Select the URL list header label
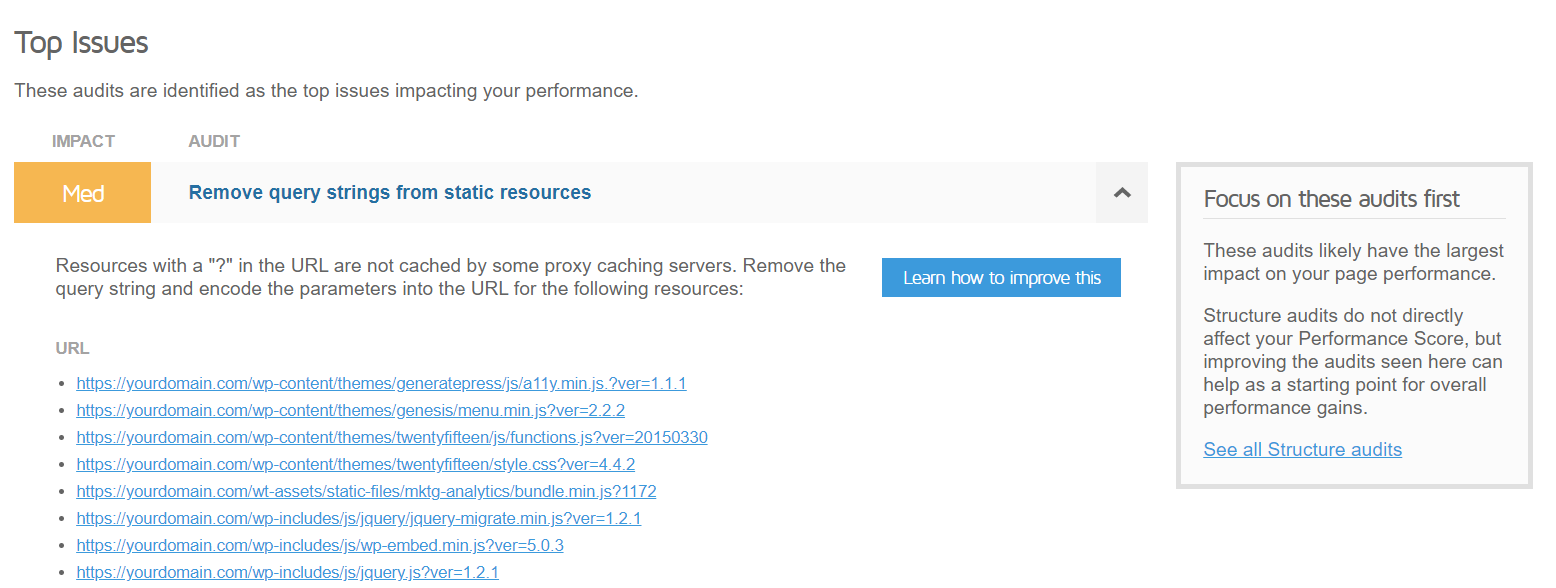This screenshot has width=1556, height=588. 72,348
